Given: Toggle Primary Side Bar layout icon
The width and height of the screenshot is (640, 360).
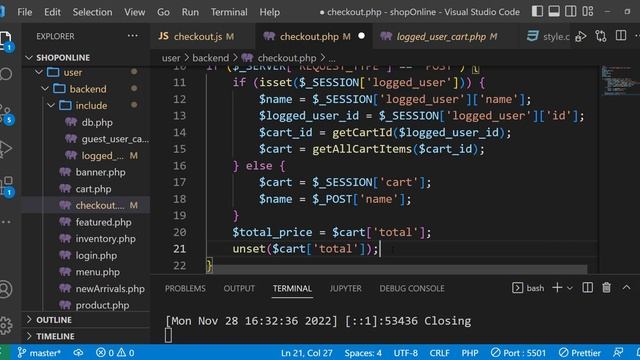Looking at the screenshot, I should pos(537,11).
